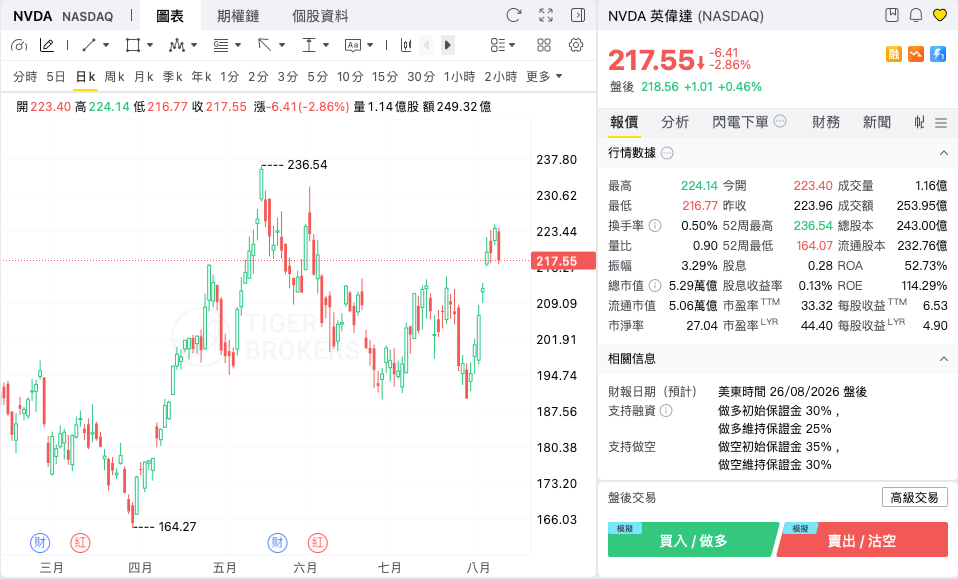The height and width of the screenshot is (579, 958).
Task: Click the first 財 earnings marker in March
Action: click(40, 542)
